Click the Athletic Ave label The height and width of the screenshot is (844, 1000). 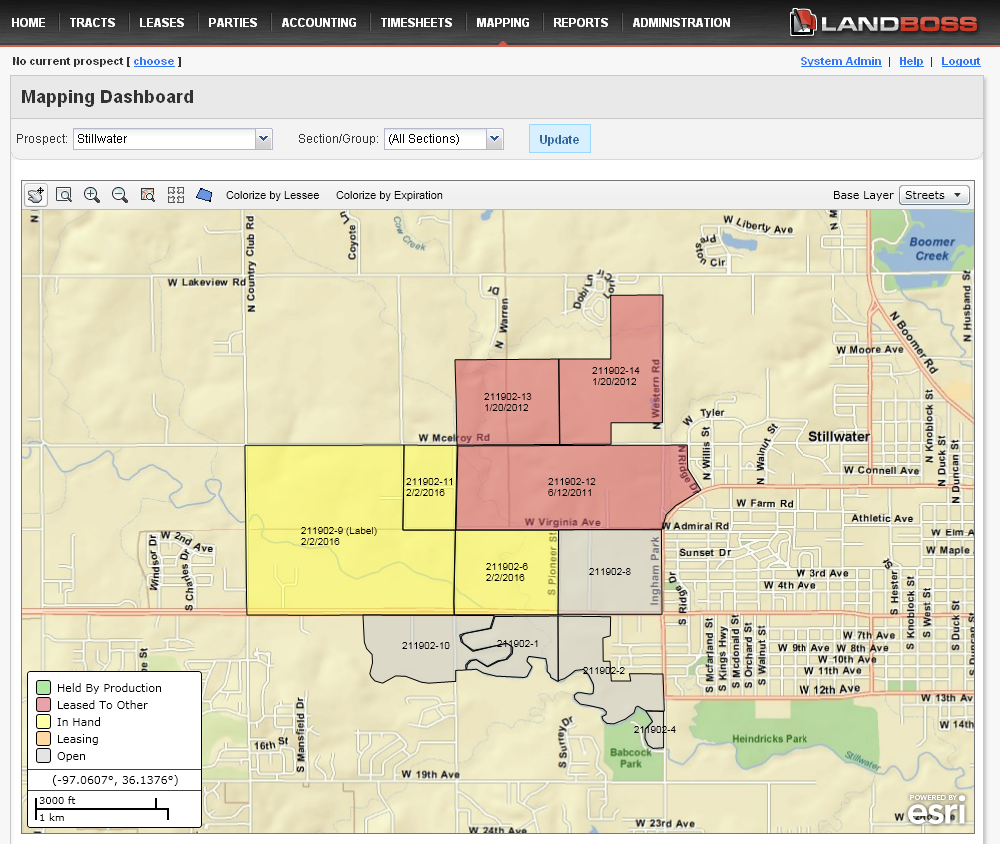tap(882, 519)
